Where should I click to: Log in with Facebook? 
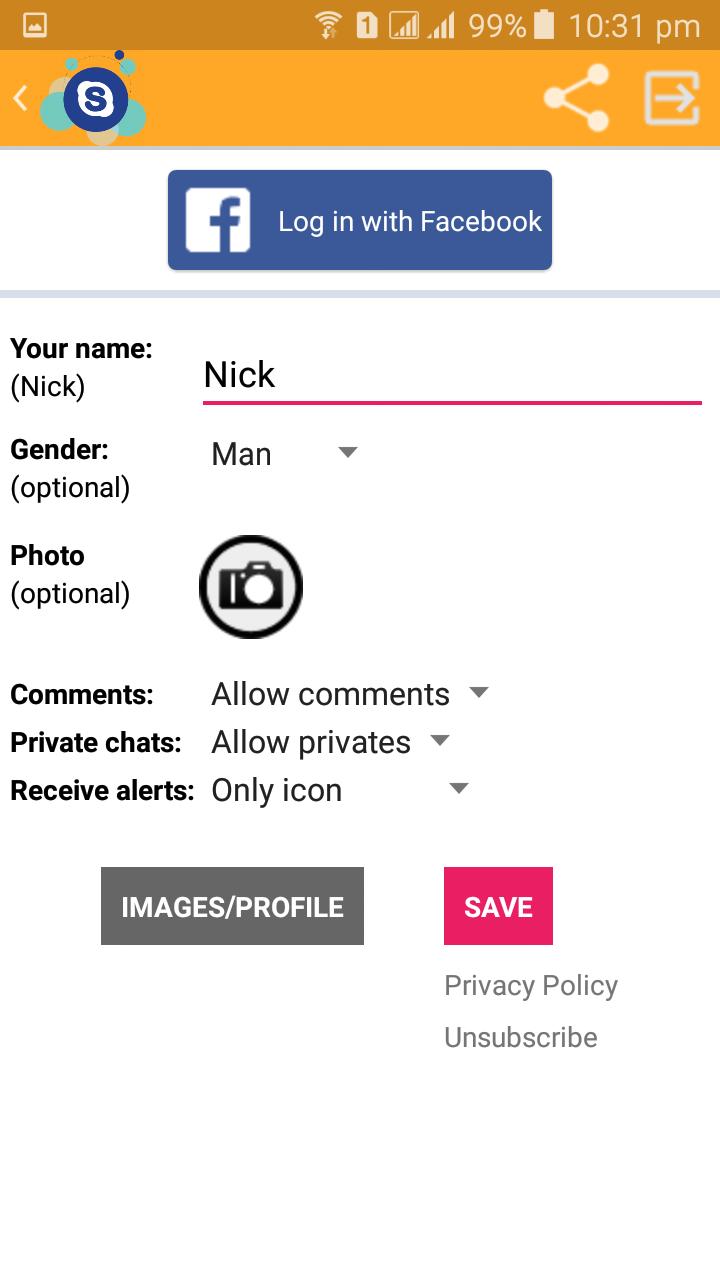coord(360,219)
